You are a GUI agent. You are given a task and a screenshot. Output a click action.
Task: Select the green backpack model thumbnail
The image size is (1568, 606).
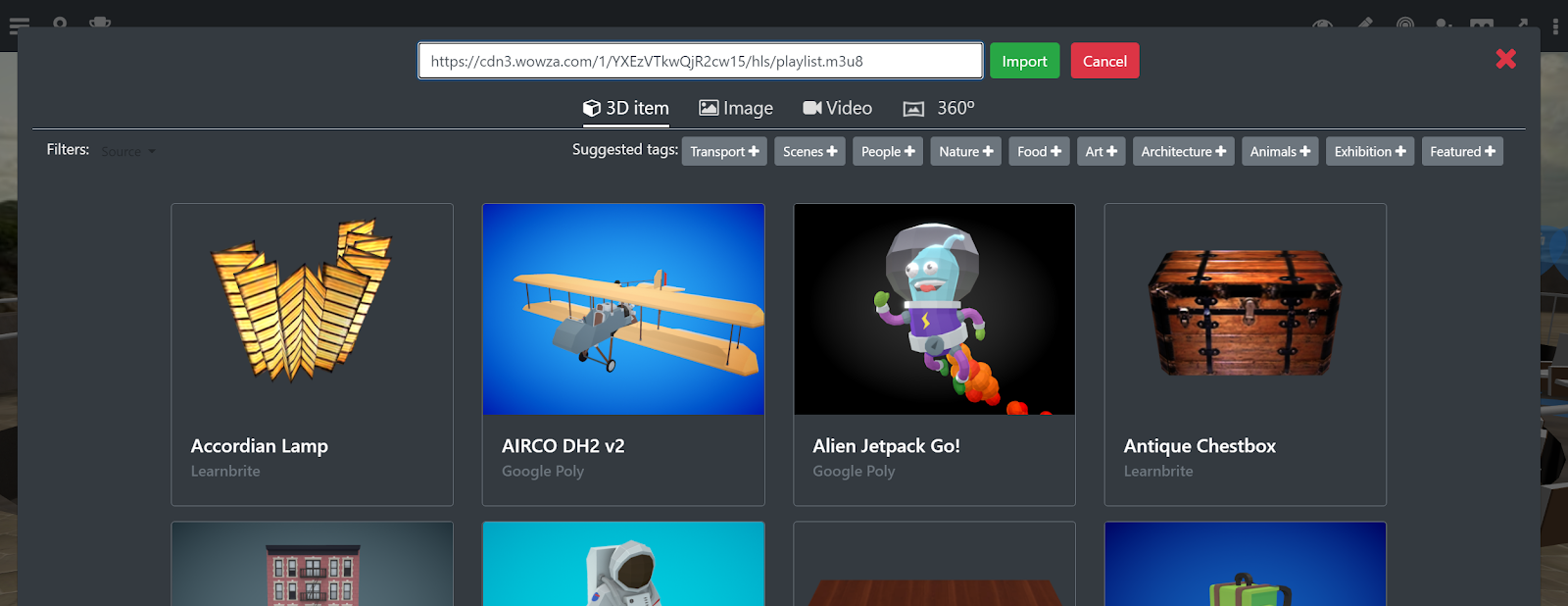click(x=1246, y=564)
